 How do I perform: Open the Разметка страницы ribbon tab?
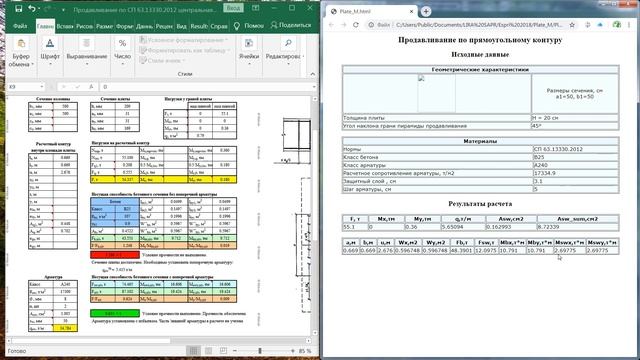(104, 26)
